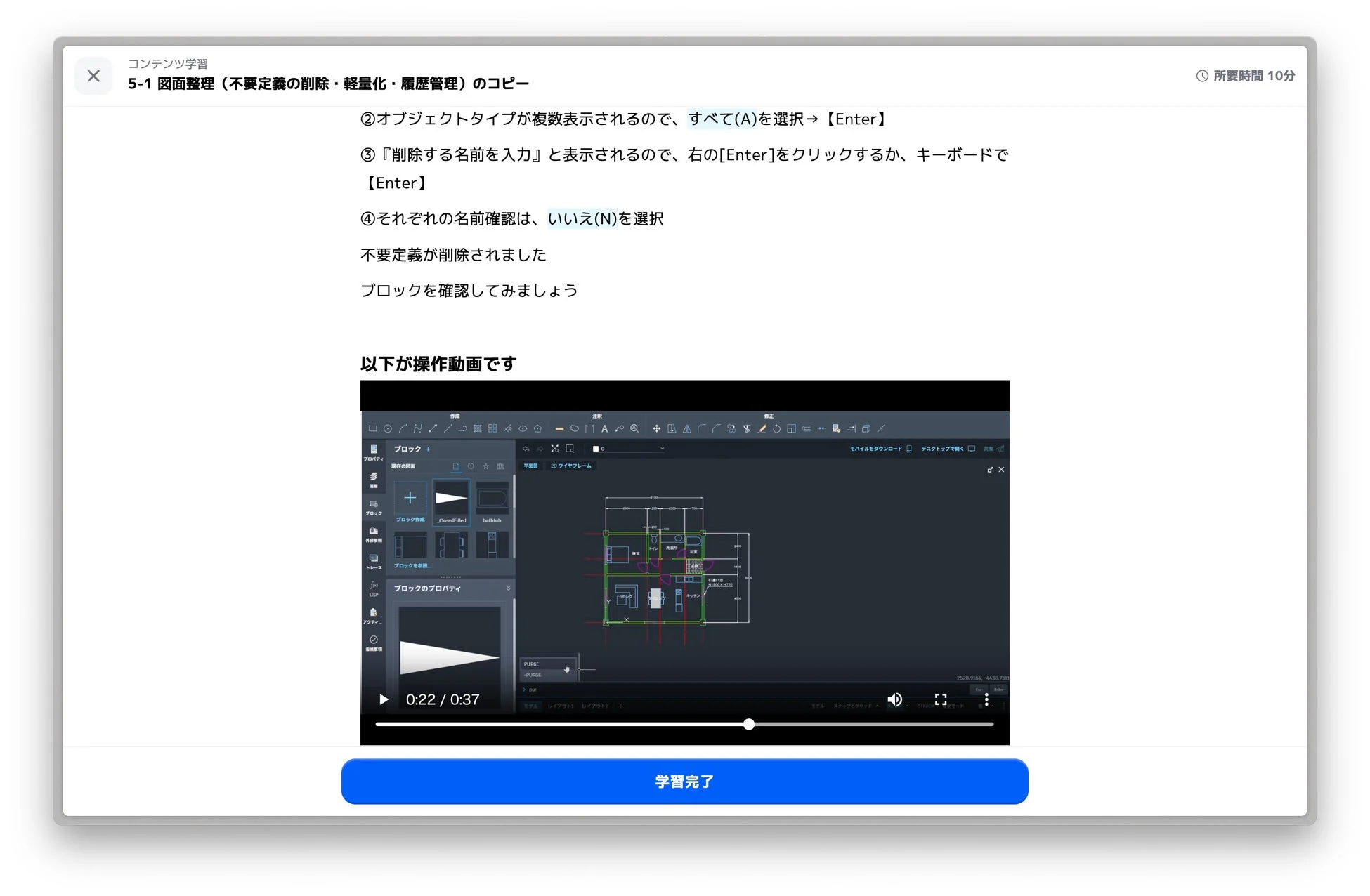Click the move tool in video toolbar
Image resolution: width=1370 pixels, height=896 pixels.
(x=656, y=428)
